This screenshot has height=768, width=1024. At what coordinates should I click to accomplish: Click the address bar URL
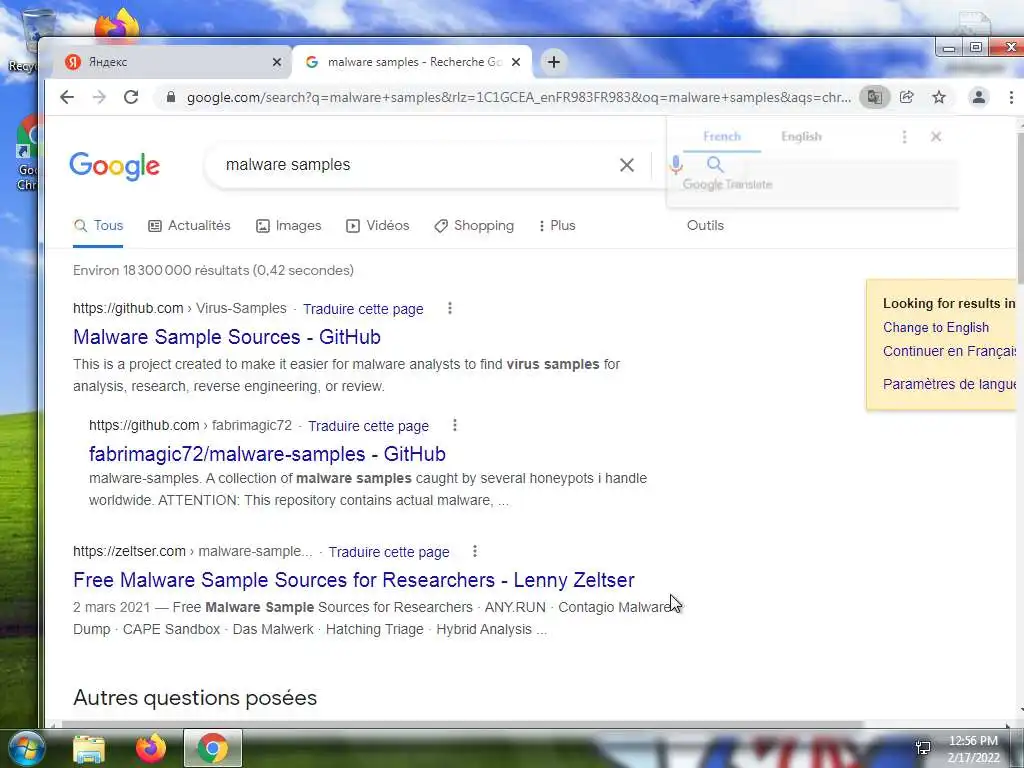[519, 97]
